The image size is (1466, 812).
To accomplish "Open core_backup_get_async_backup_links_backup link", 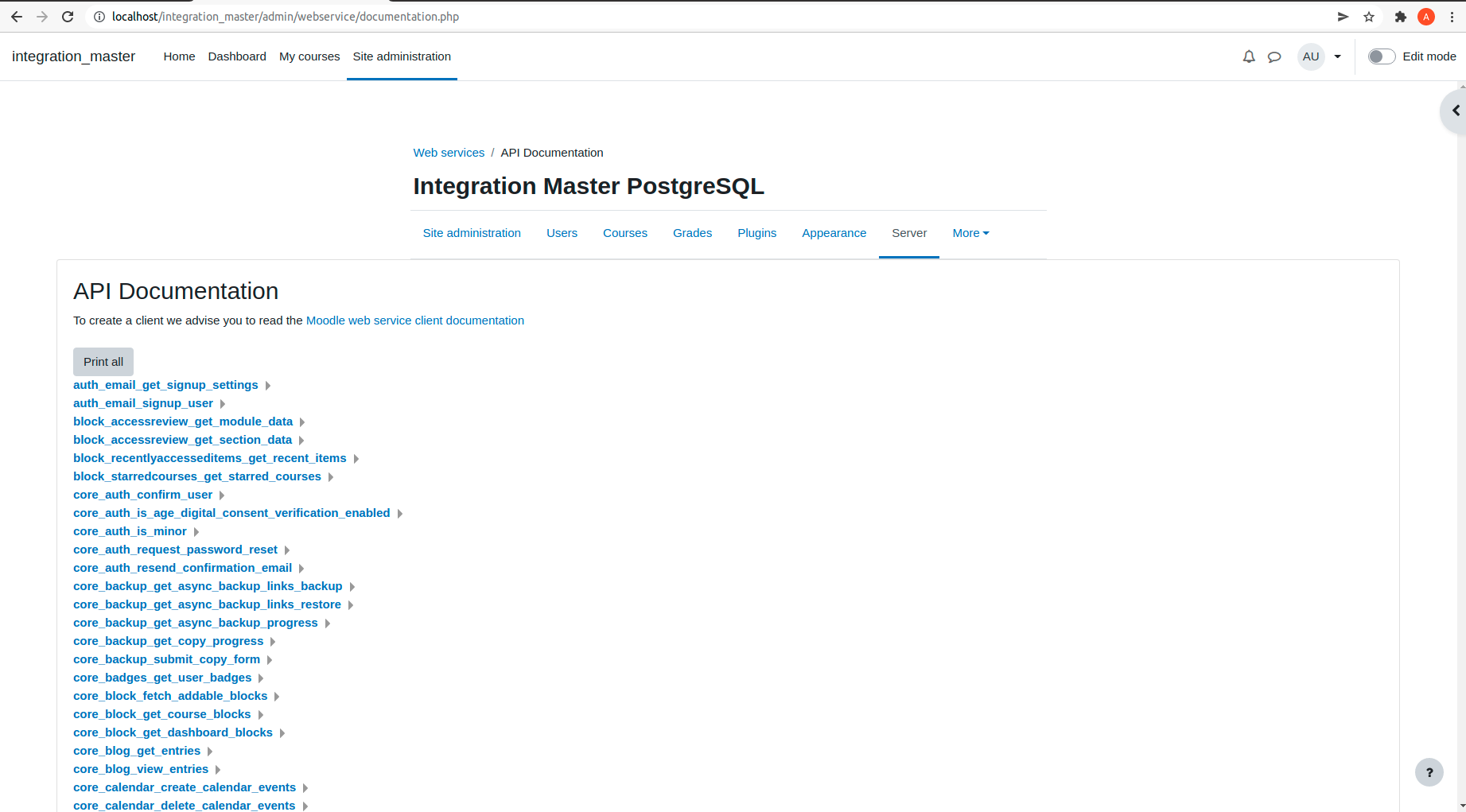I will point(208,586).
